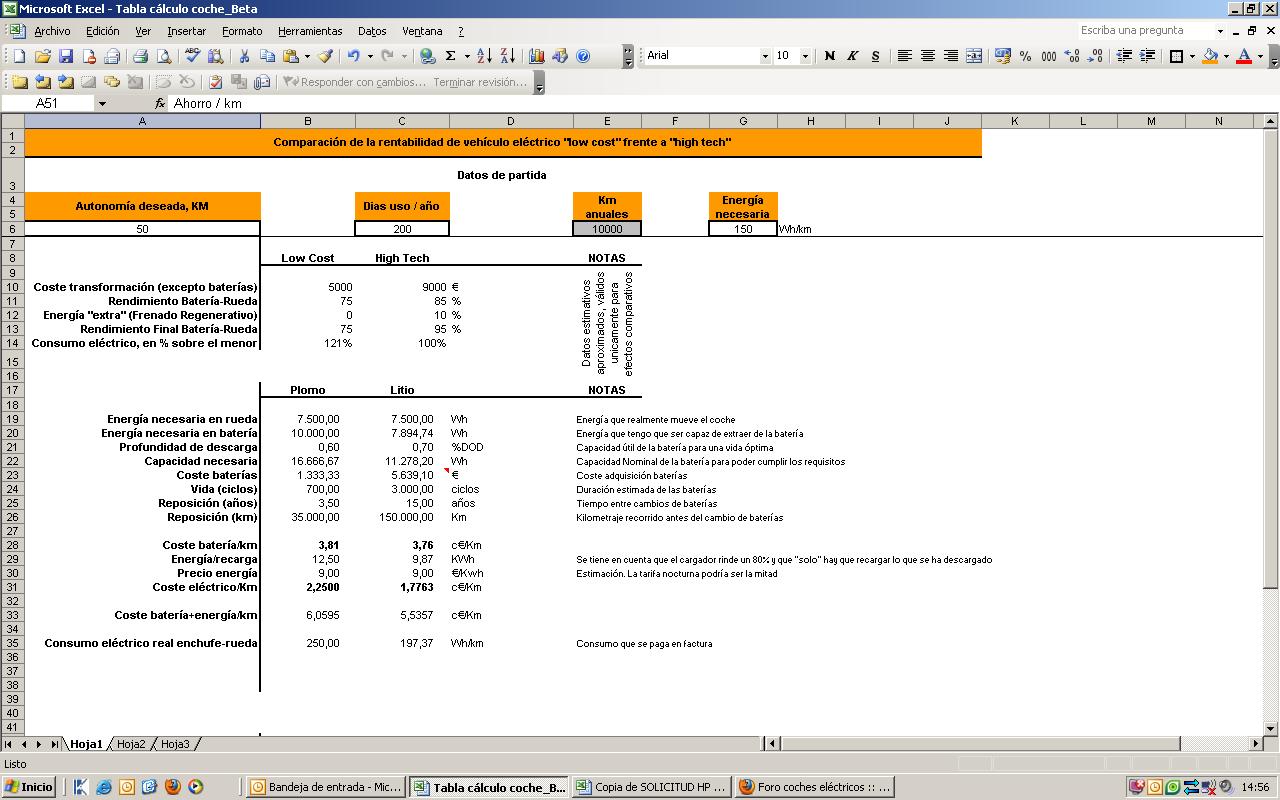The width and height of the screenshot is (1280, 800).
Task: Apply percent style format
Action: pos(1026,56)
